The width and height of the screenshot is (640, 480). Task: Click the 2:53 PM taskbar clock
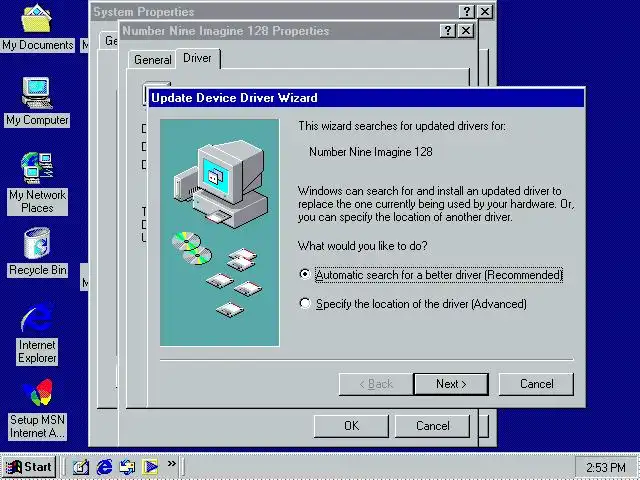(606, 467)
